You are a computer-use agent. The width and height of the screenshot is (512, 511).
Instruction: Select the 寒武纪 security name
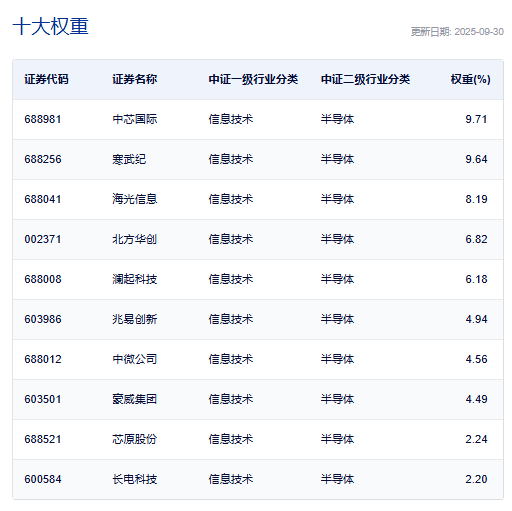(x=129, y=159)
